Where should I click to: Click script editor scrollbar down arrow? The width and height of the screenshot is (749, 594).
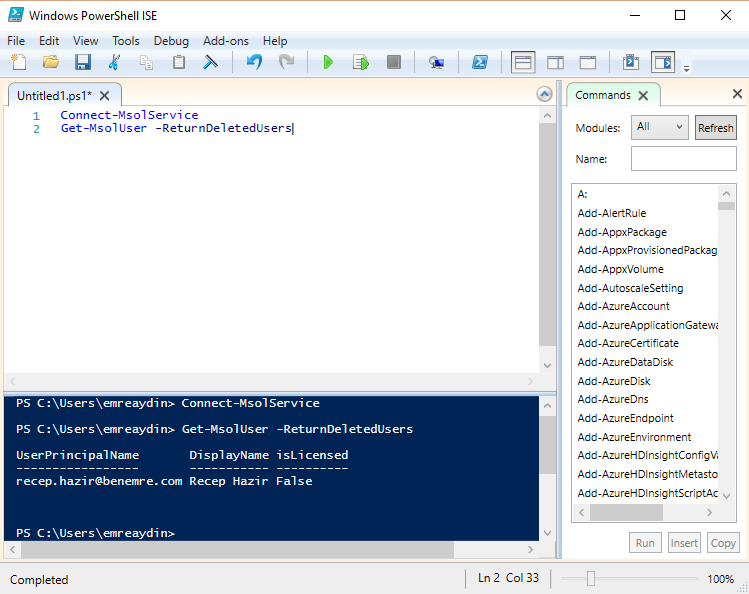547,365
